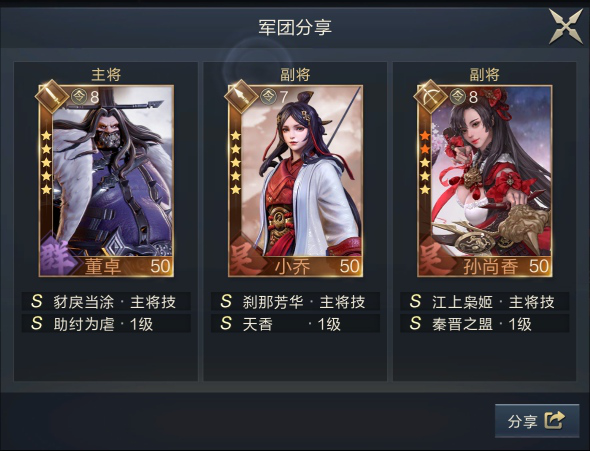
Task: Click the purple 群 faction badge
Action: [58, 257]
